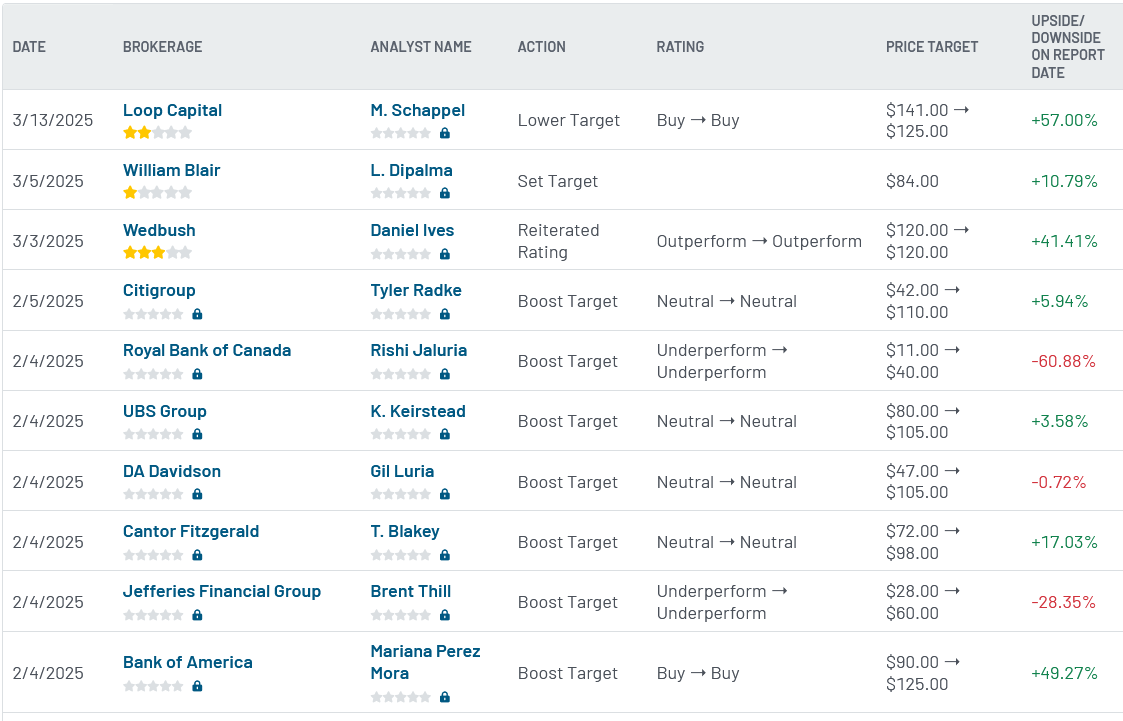Open the UBS Group brokerage link
The width and height of the screenshot is (1123, 721).
coord(165,412)
